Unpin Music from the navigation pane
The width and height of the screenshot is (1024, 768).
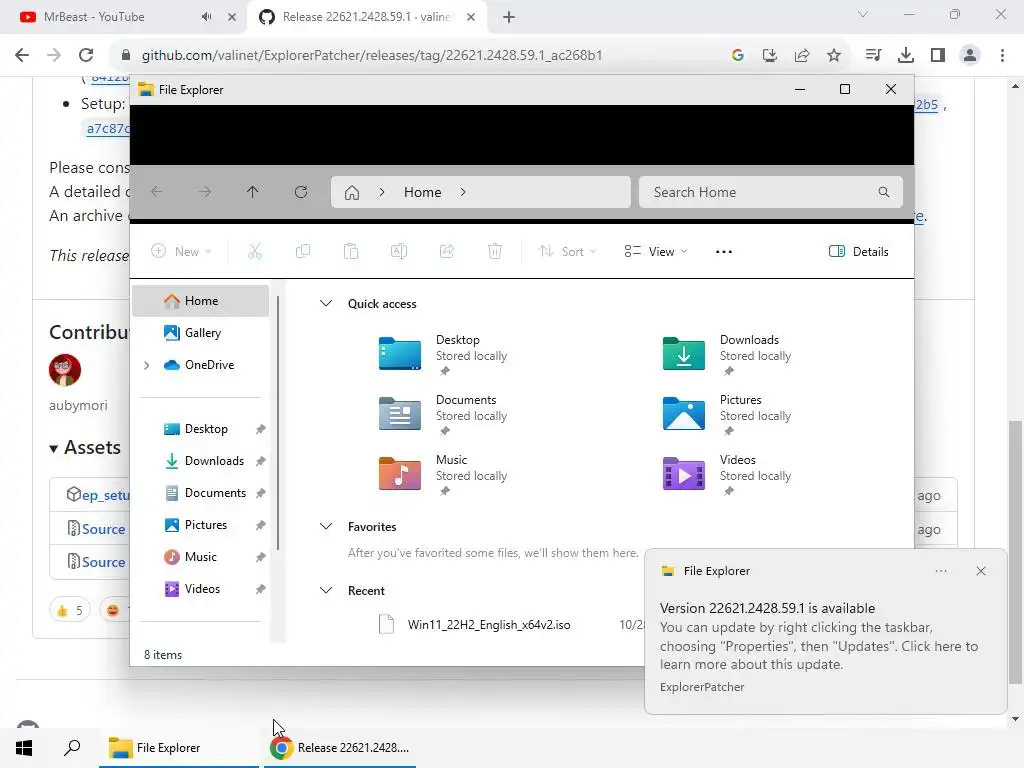[x=261, y=557]
